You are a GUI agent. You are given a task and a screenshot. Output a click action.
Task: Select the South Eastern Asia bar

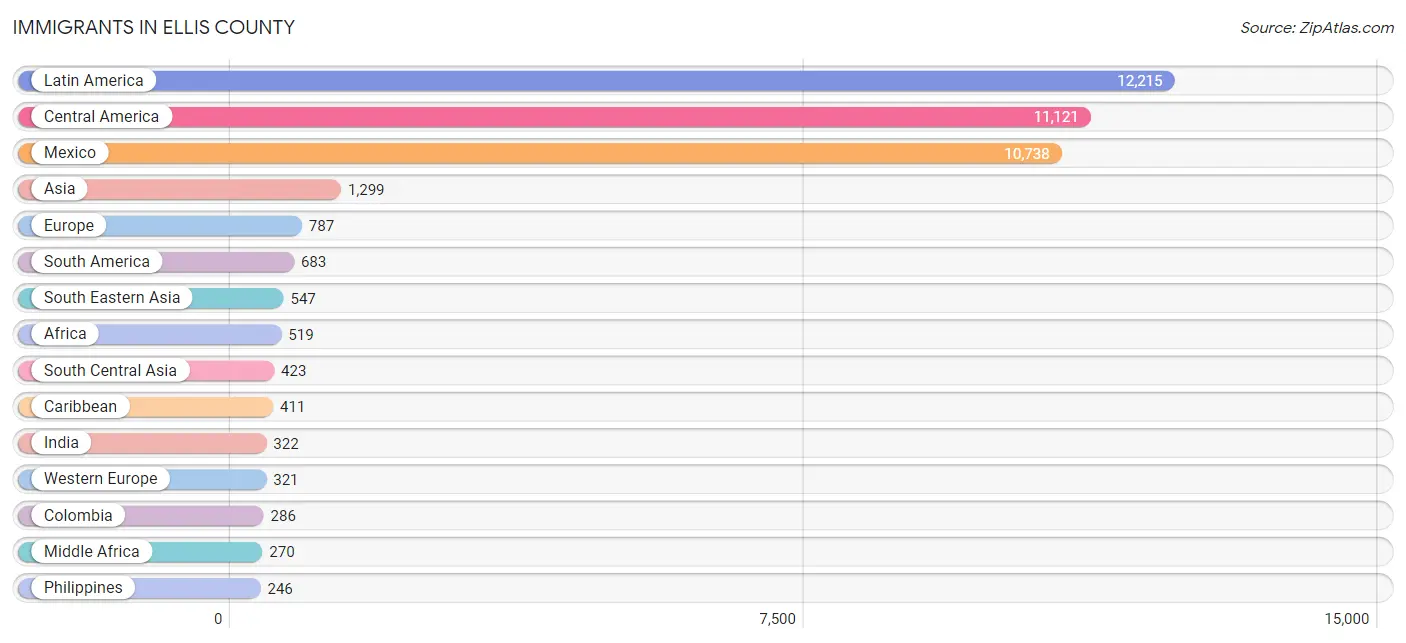(151, 298)
